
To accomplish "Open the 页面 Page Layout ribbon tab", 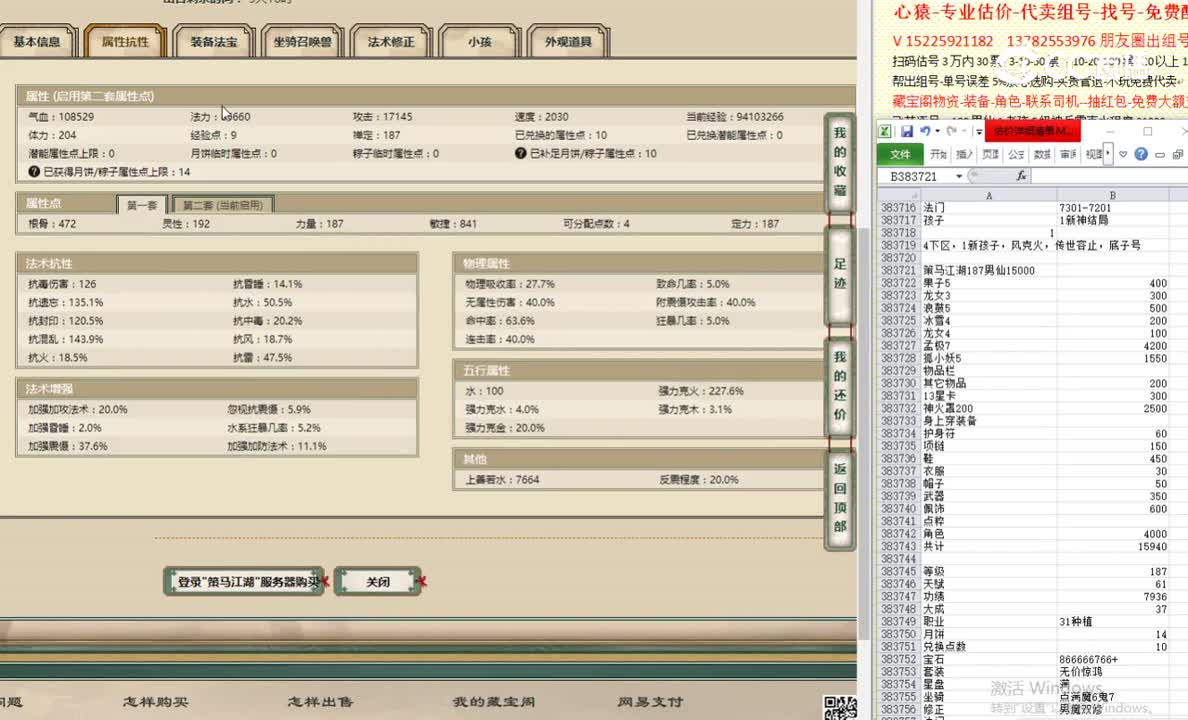I will [x=989, y=154].
